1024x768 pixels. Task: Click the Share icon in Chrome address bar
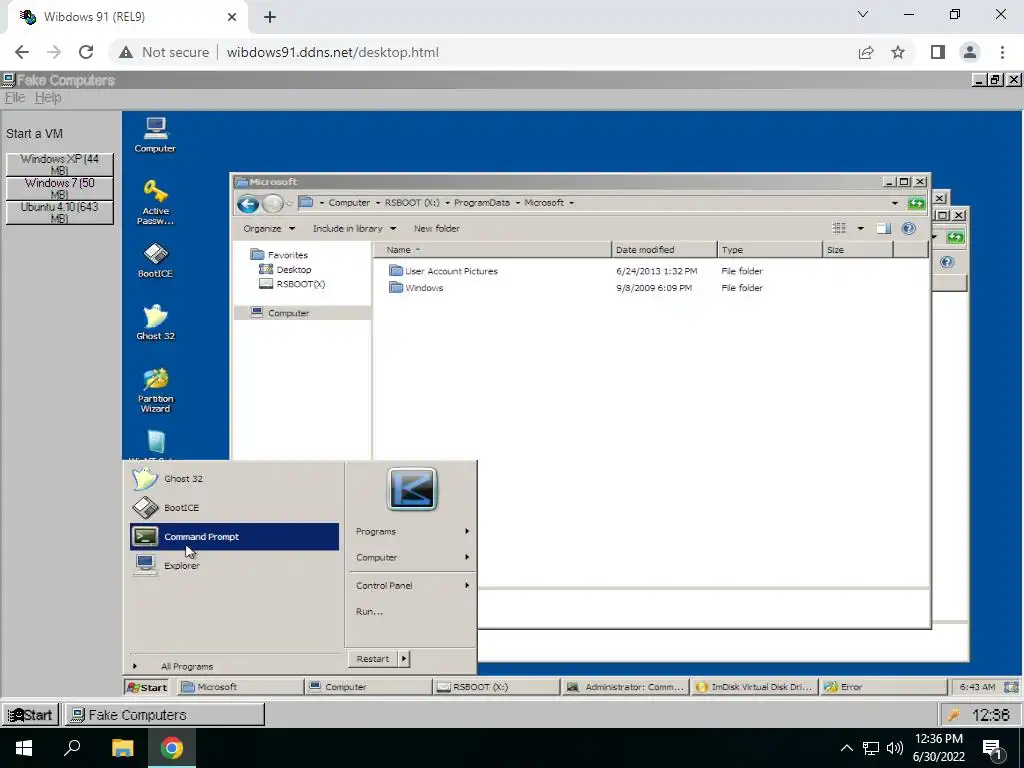pyautogui.click(x=866, y=52)
